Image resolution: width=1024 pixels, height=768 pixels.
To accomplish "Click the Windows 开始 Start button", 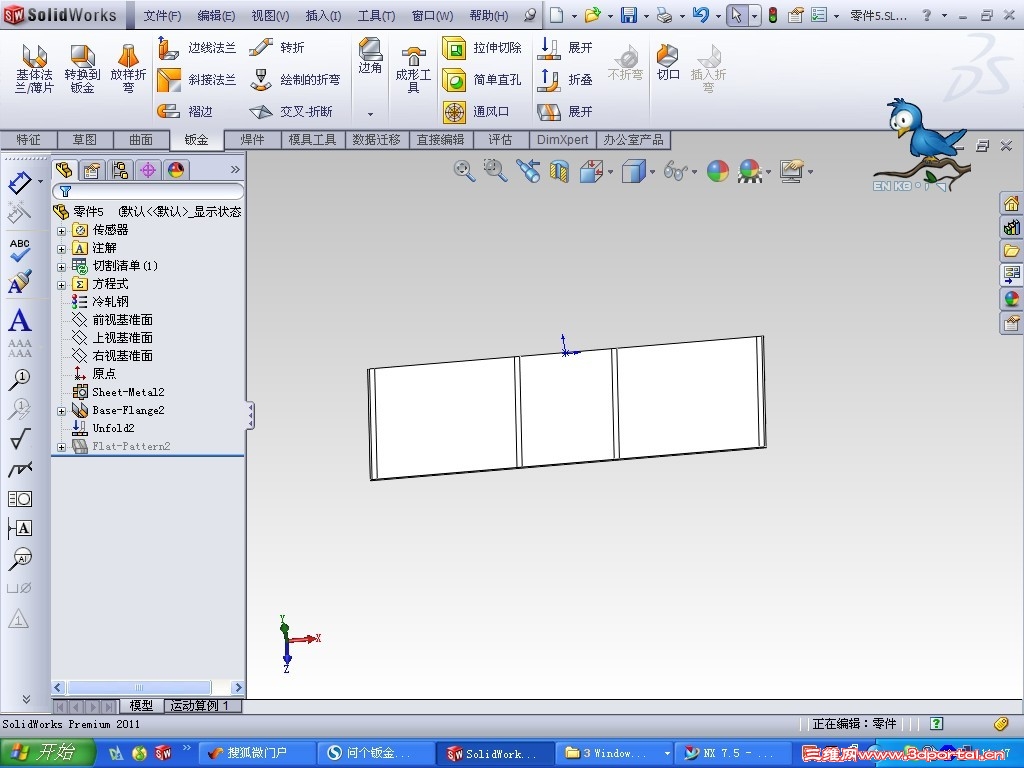I will click(47, 752).
